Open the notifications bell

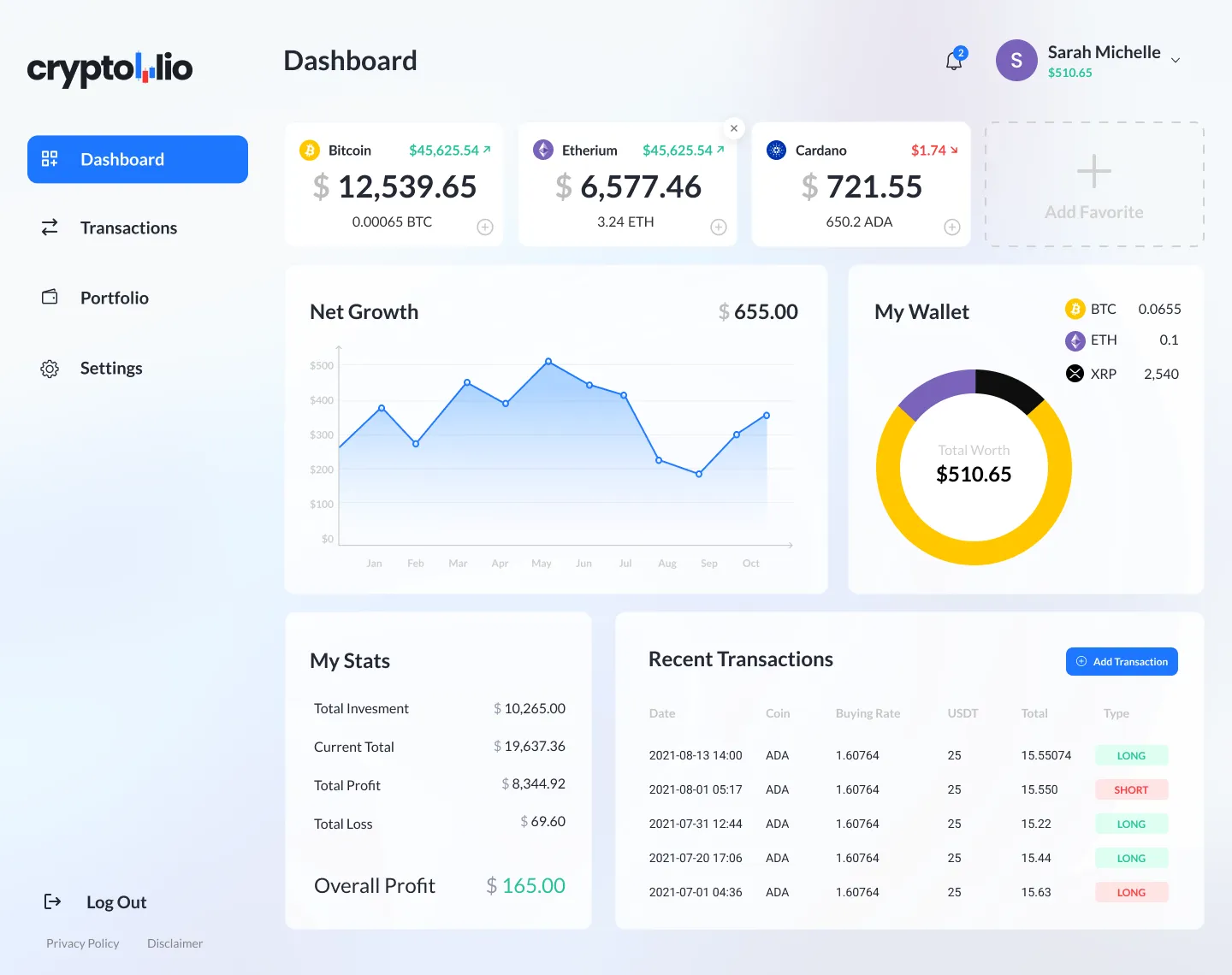click(x=954, y=61)
